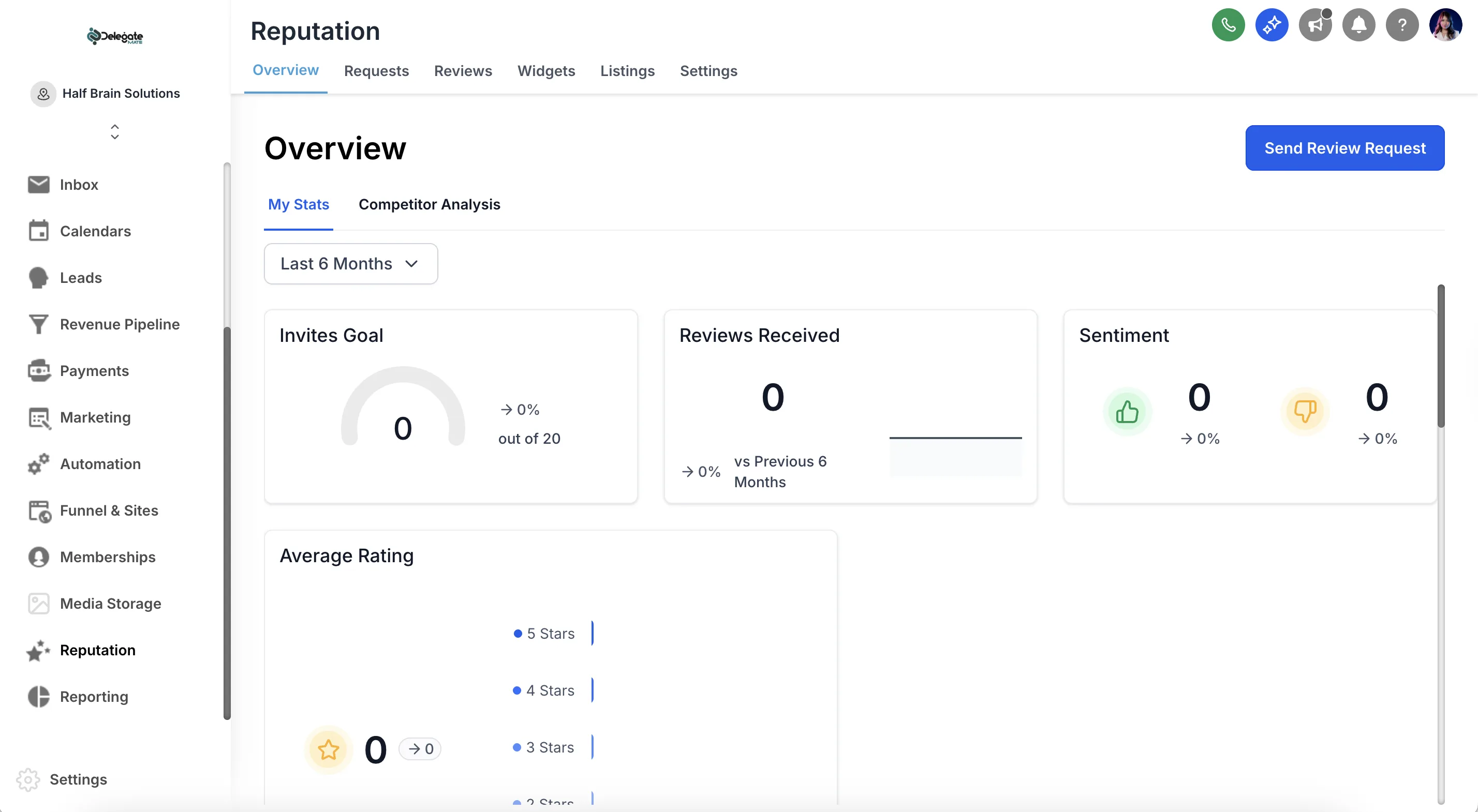Open Revenue Pipeline in the sidebar

coord(120,325)
